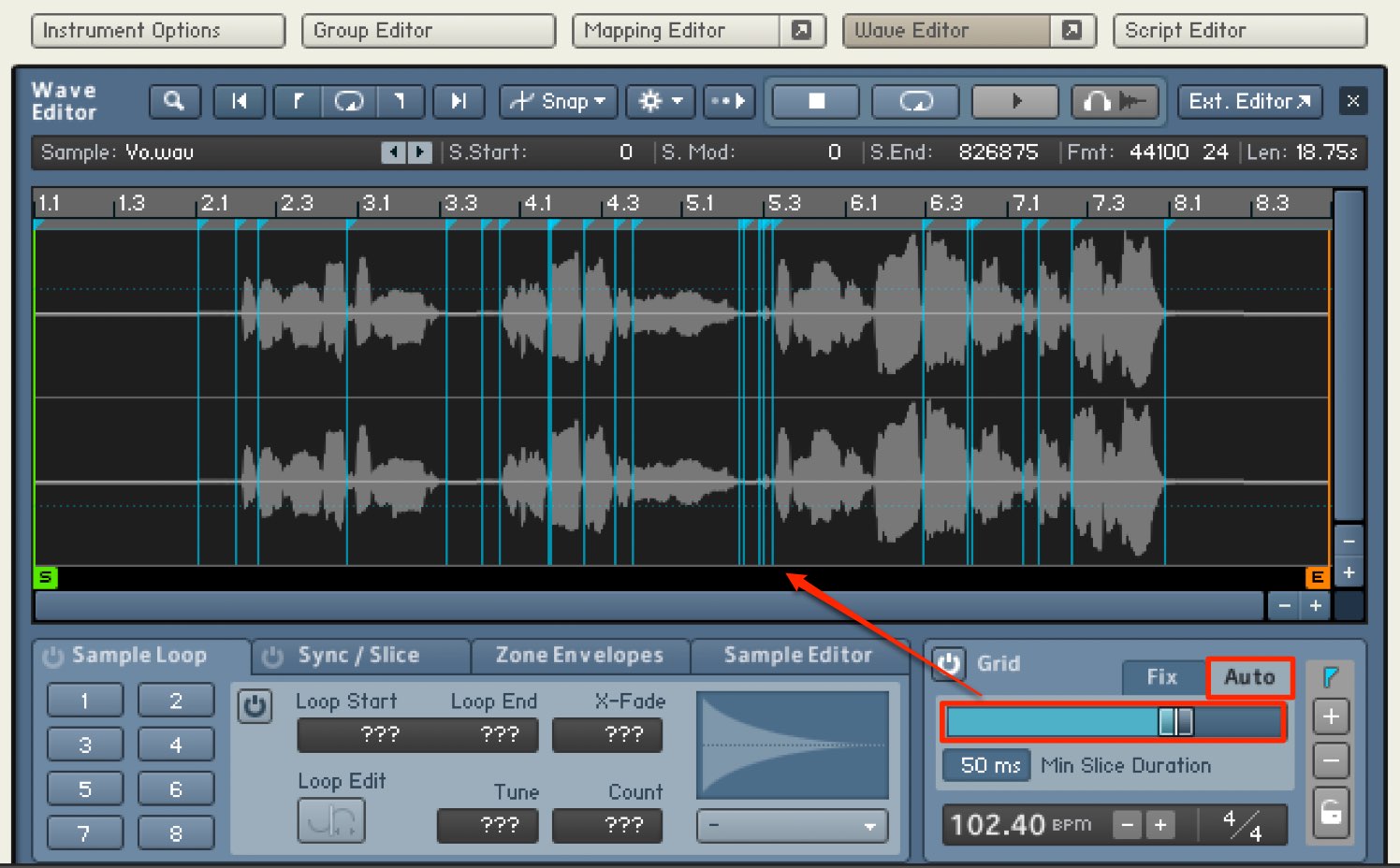Jump to sample end icon
The image size is (1400, 868).
point(459,101)
